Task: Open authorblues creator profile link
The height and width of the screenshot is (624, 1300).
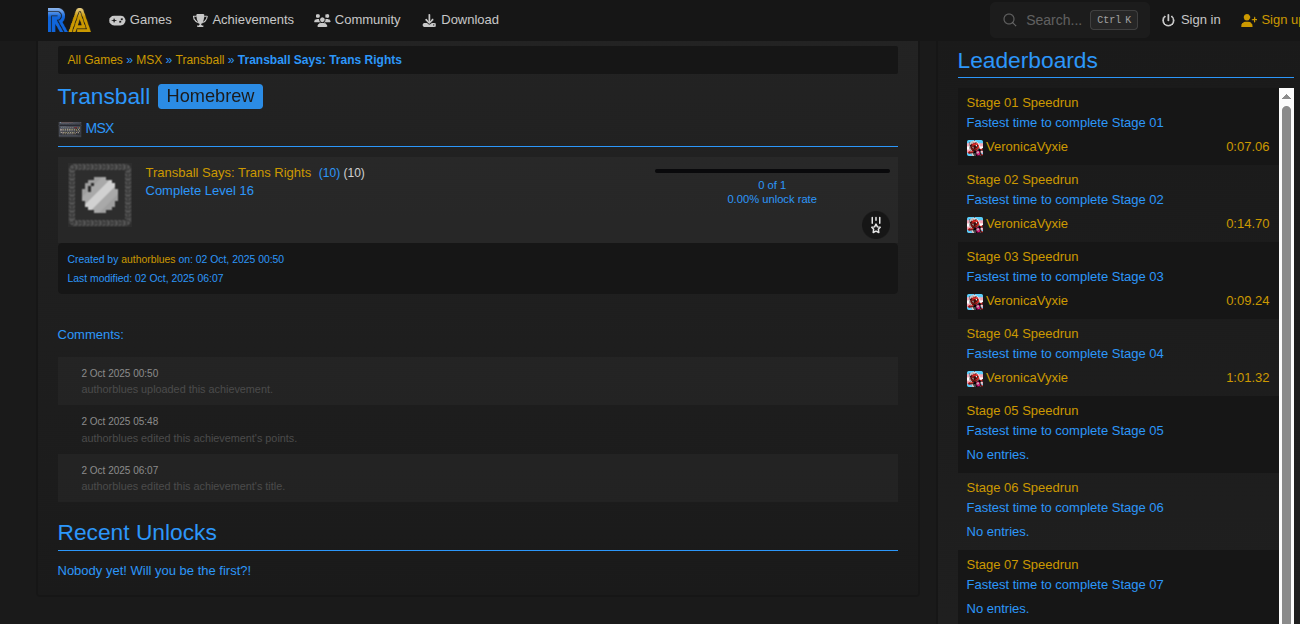Action: point(148,259)
